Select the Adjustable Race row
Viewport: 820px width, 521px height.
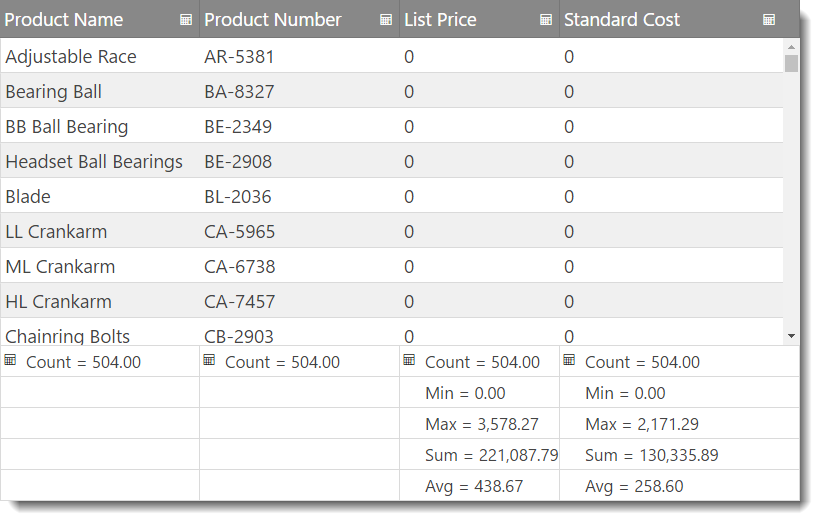tap(71, 57)
